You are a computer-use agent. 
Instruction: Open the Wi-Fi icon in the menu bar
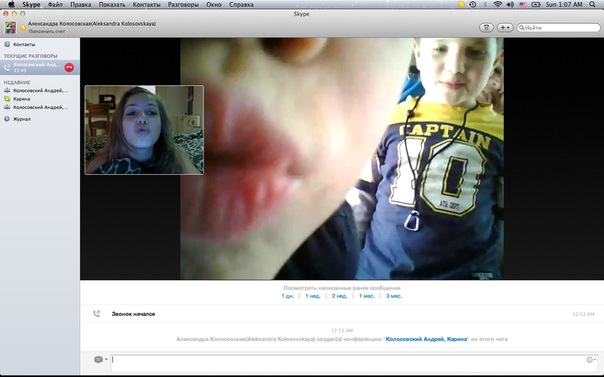pos(498,5)
